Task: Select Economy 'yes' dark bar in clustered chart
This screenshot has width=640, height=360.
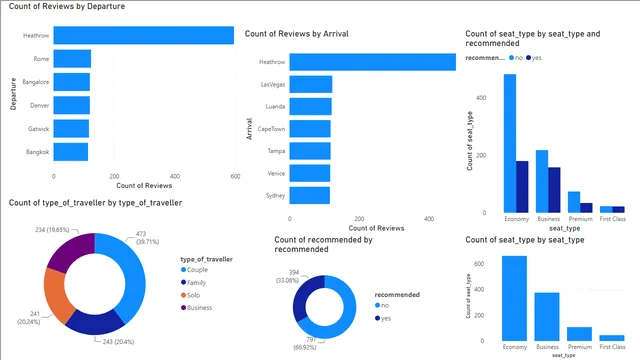Action: click(x=522, y=187)
